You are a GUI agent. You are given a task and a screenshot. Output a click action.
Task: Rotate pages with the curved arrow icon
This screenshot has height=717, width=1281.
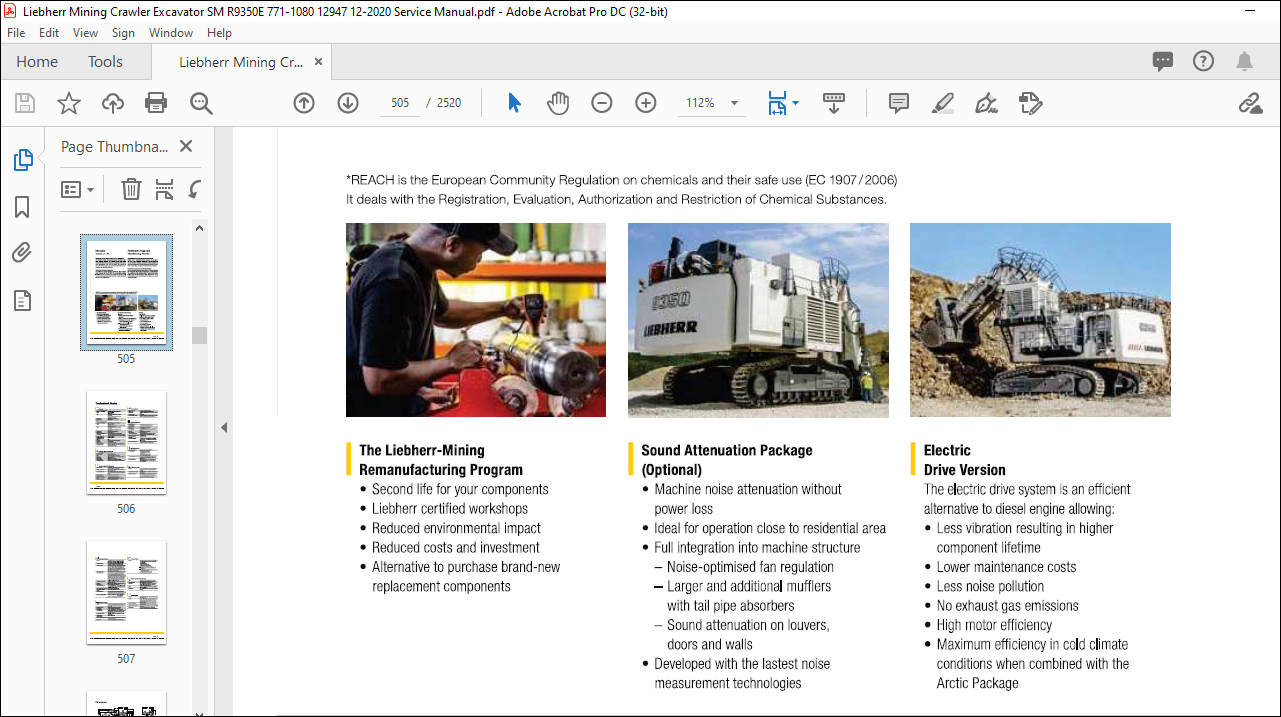[195, 189]
